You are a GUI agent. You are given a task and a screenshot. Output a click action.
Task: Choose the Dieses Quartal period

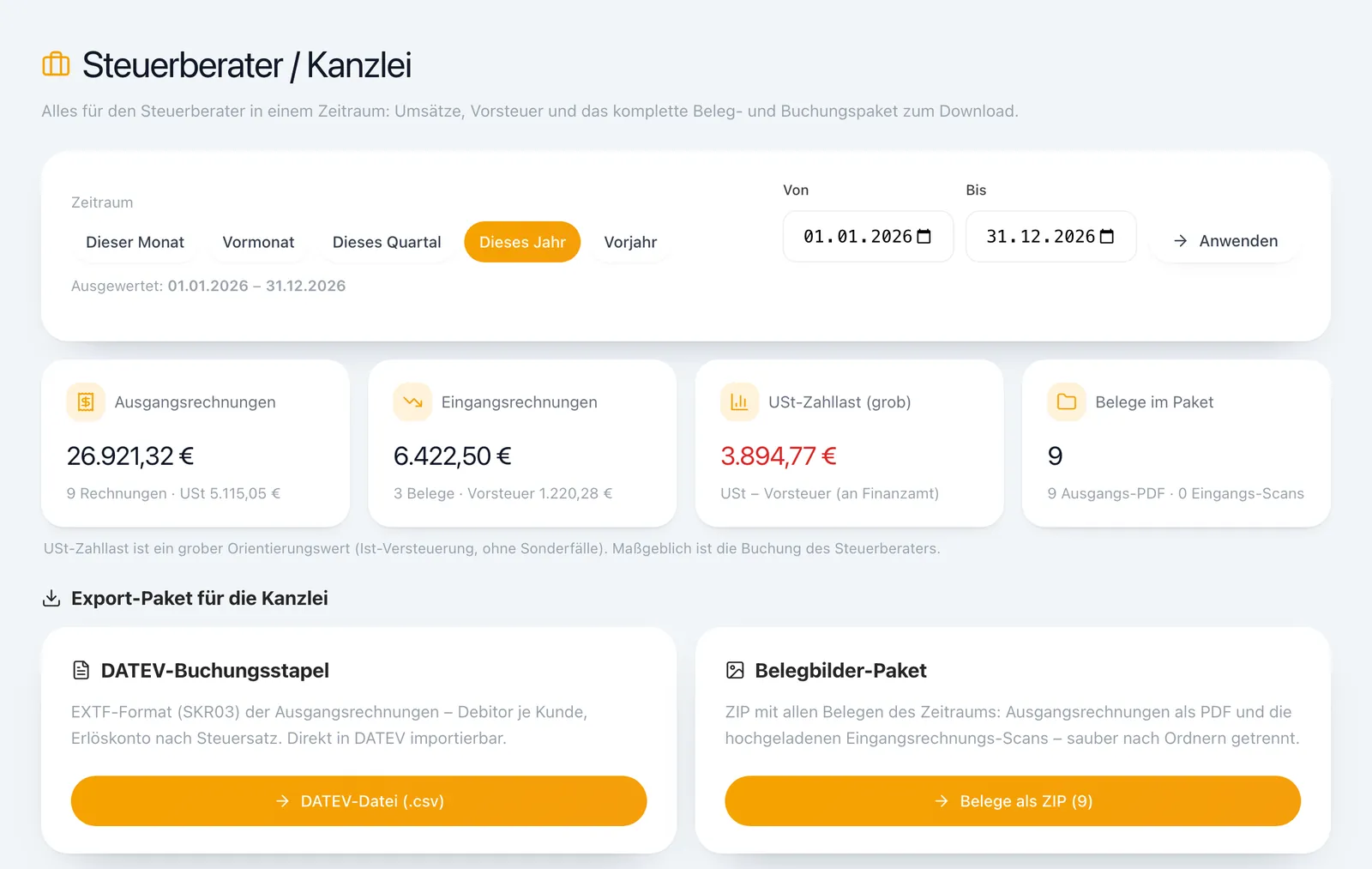pyautogui.click(x=387, y=242)
